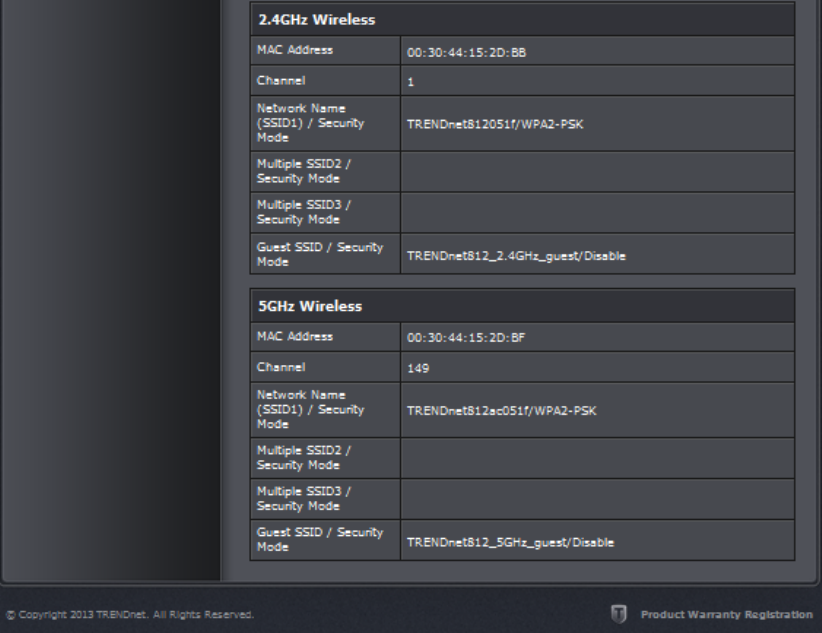This screenshot has height=633, width=822.
Task: Click 2.4GHz Multiple SSID2 / Security Mode label
Action: coord(304,171)
